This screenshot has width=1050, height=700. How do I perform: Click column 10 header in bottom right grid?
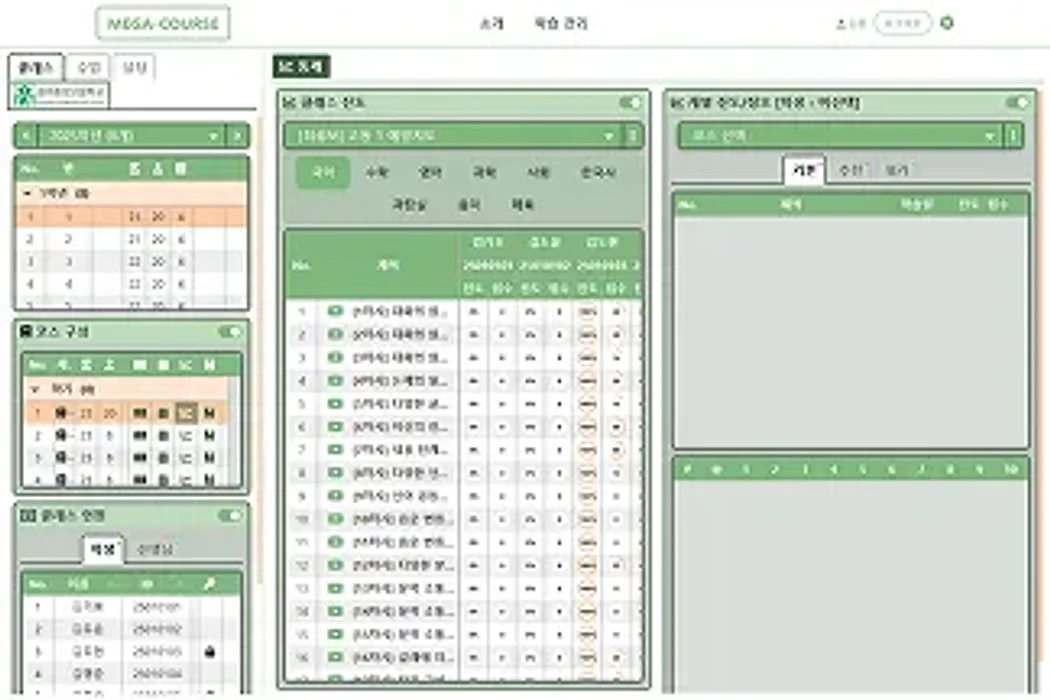point(1010,470)
